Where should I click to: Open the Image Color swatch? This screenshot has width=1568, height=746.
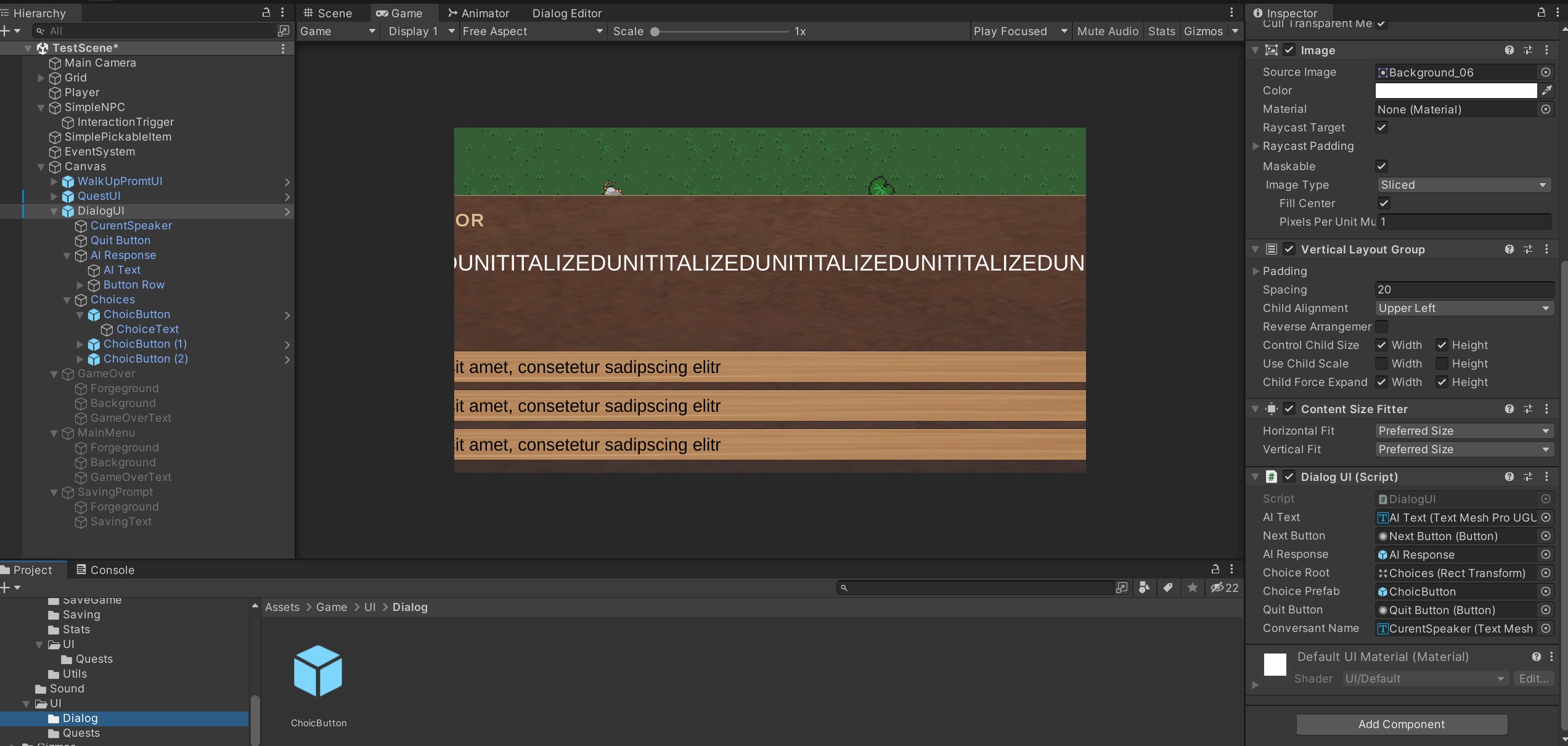pos(1456,91)
